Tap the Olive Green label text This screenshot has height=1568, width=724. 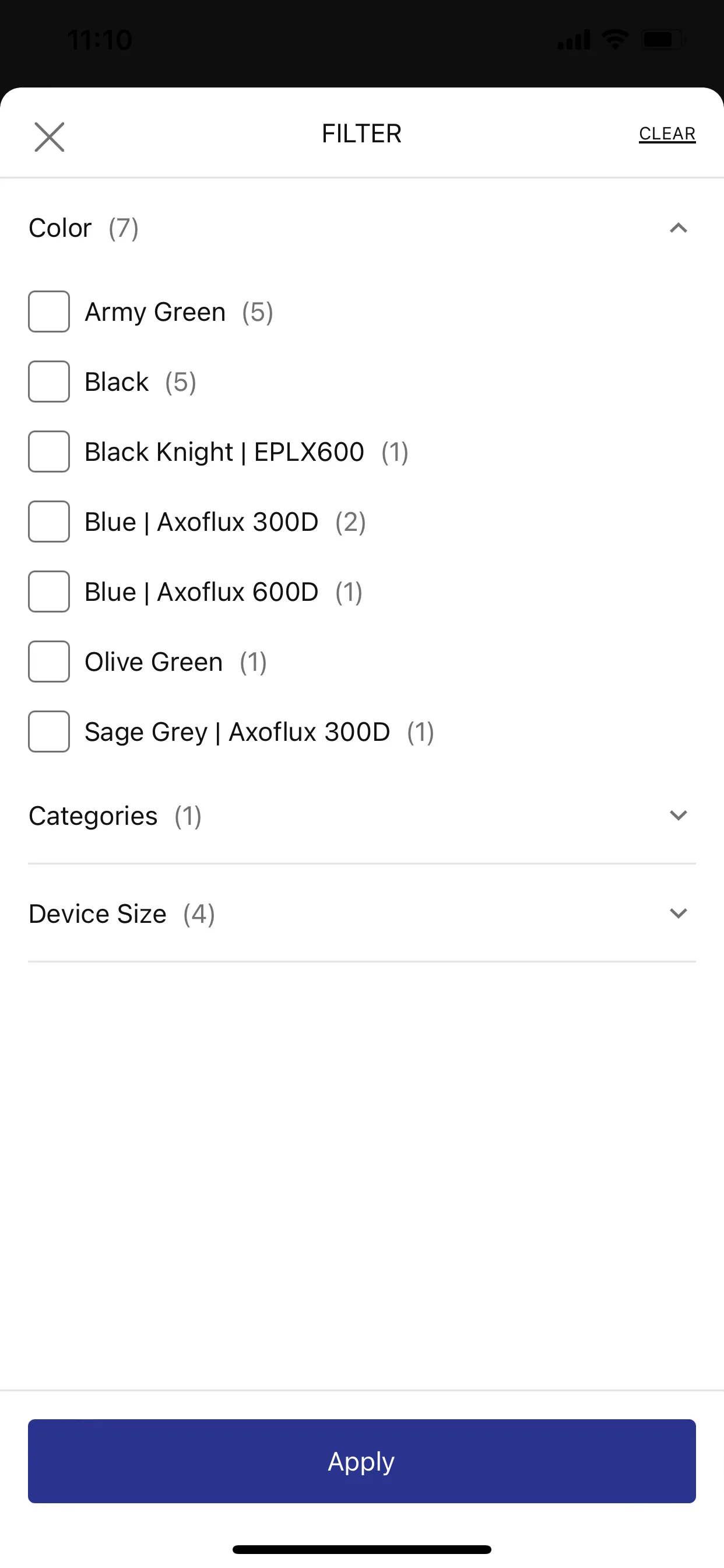click(154, 661)
